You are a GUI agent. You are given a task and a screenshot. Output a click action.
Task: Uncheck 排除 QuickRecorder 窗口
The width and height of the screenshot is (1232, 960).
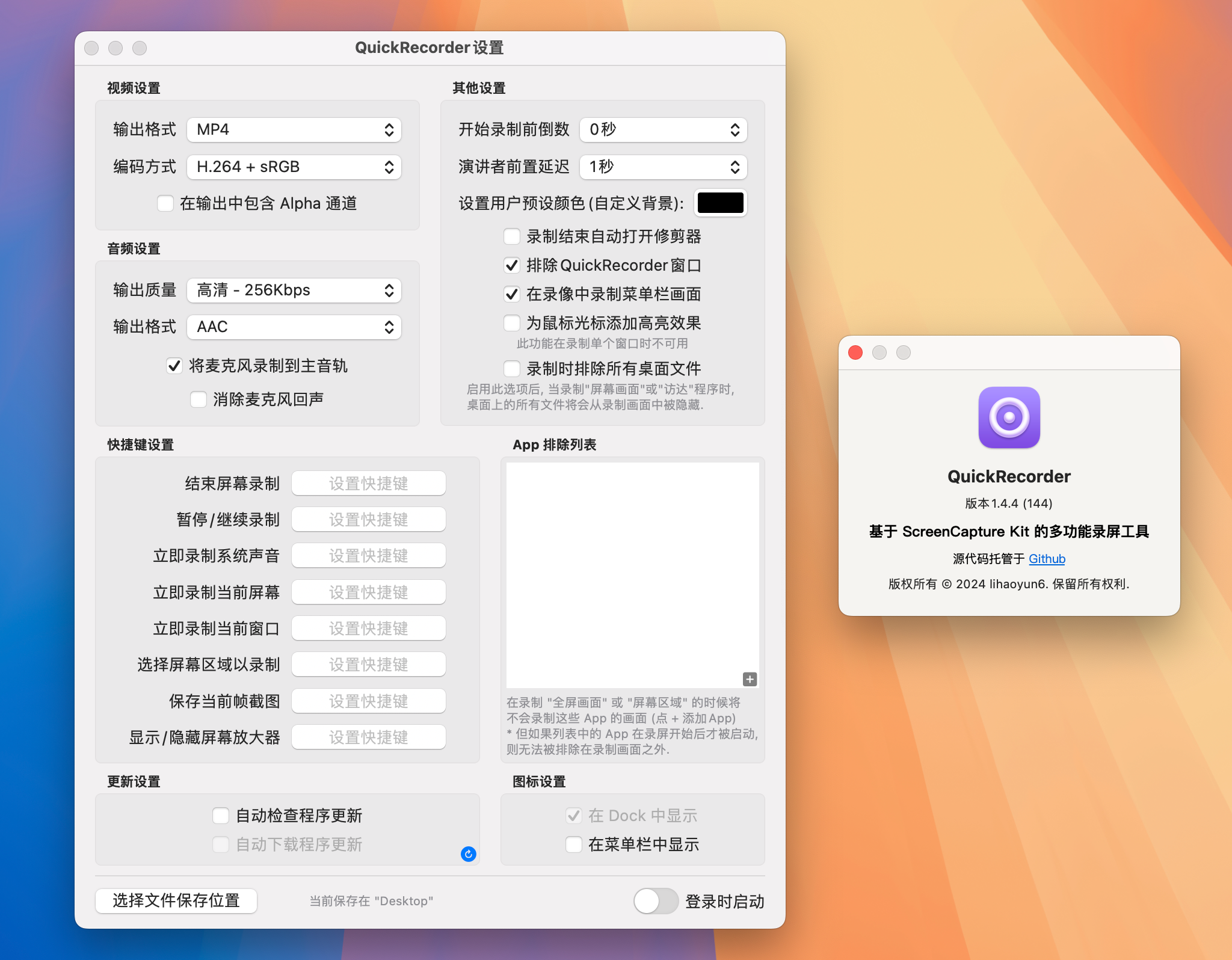point(512,265)
